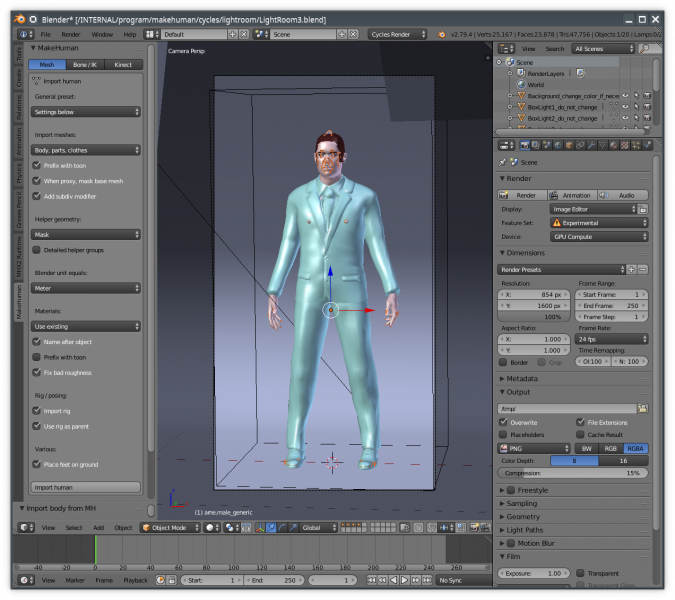Open the Cycles Render engine dropdown
Image resolution: width=675 pixels, height=600 pixels.
pyautogui.click(x=395, y=34)
